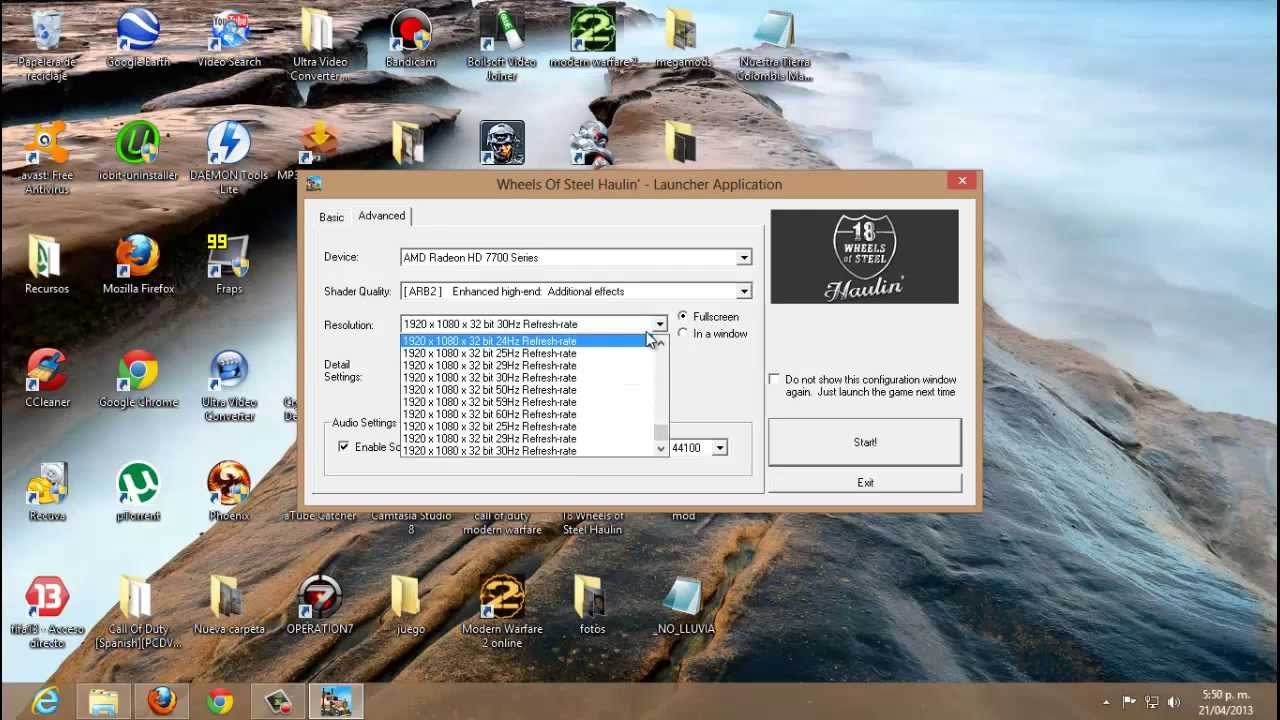Open Action Center flag icon

pyautogui.click(x=1129, y=702)
